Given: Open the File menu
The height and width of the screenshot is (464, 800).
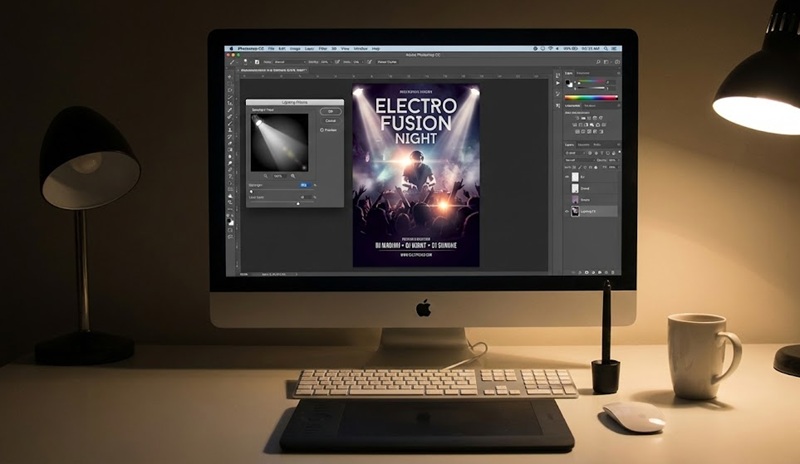Looking at the screenshot, I should click(271, 48).
